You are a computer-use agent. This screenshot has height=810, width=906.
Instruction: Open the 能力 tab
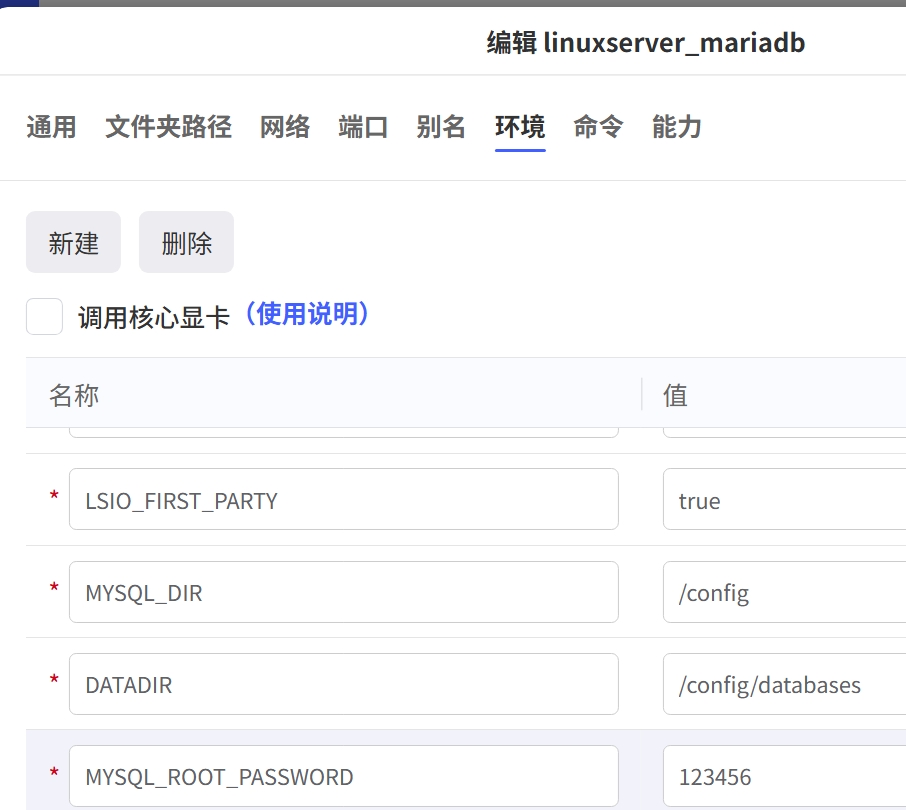tap(676, 127)
